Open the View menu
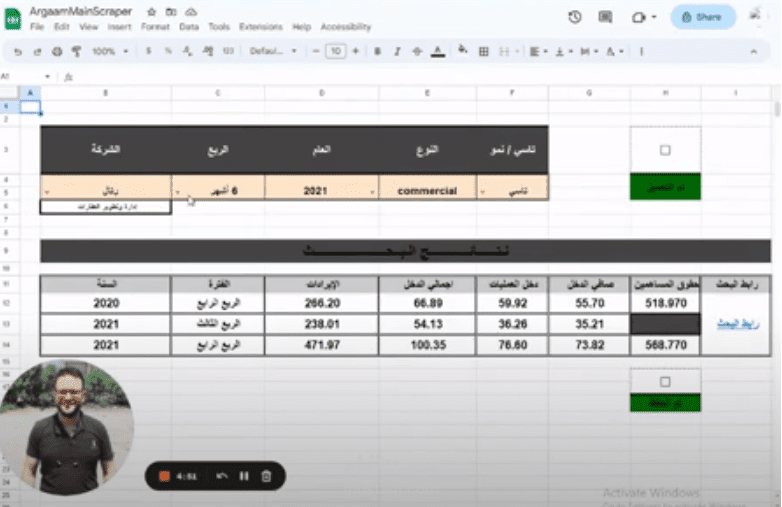The width and height of the screenshot is (782, 507). click(x=88, y=27)
